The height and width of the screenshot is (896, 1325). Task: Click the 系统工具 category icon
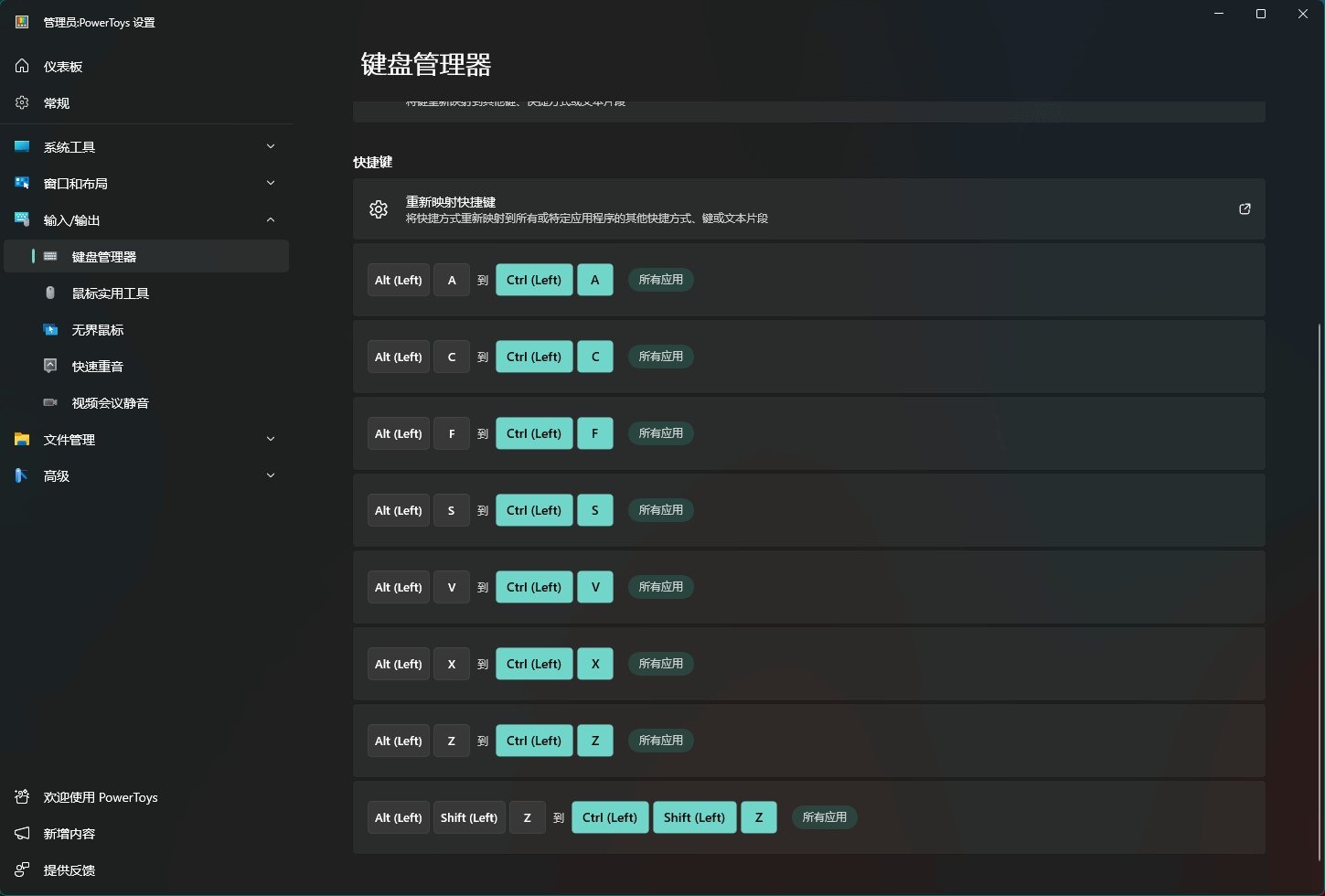point(22,146)
